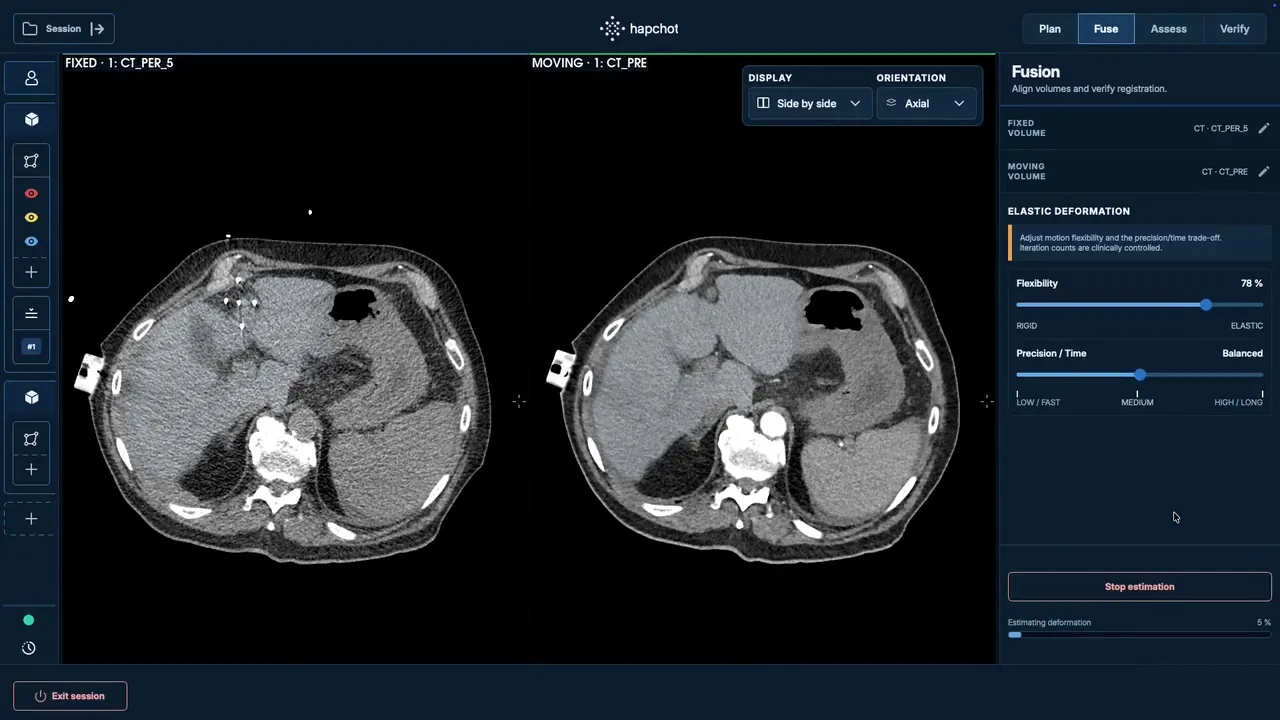Click the needle insertion icon

point(31,314)
